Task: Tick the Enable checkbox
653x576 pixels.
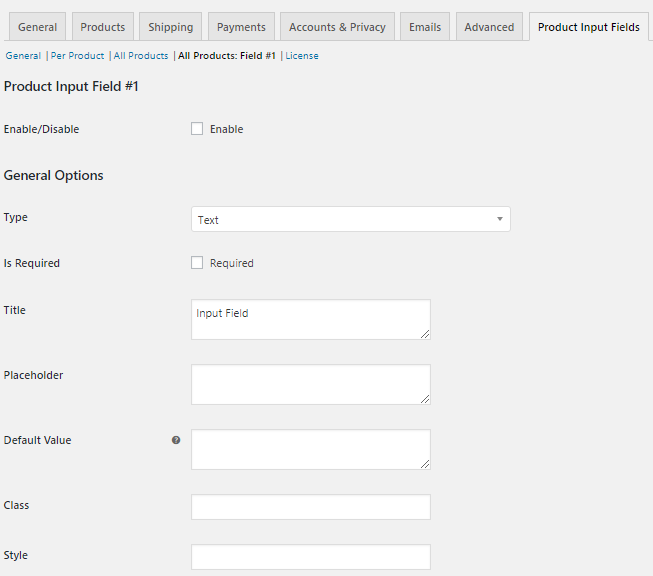Action: [197, 129]
